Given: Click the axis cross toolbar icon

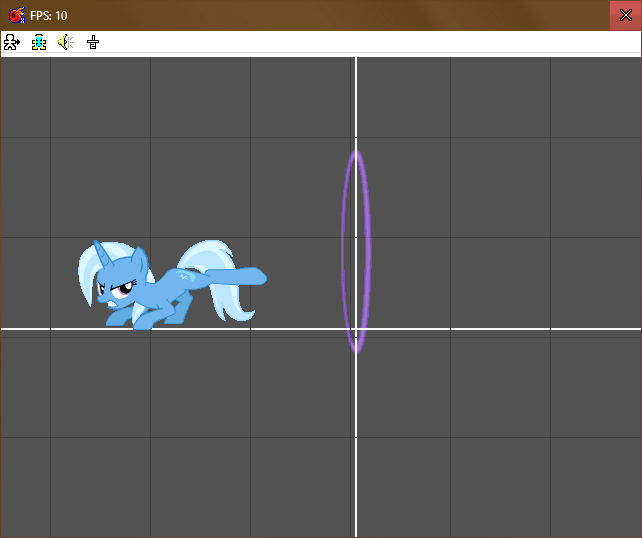Looking at the screenshot, I should pos(93,42).
